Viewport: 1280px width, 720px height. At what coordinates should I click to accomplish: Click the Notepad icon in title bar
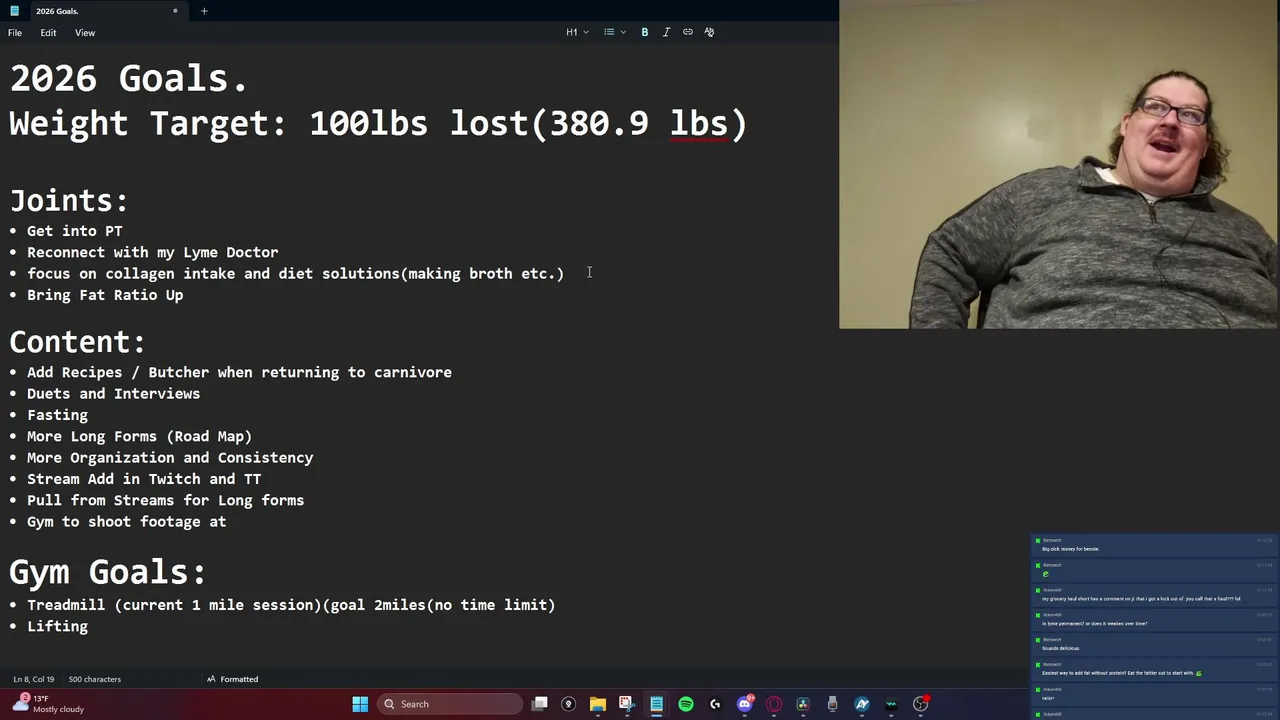(14, 11)
